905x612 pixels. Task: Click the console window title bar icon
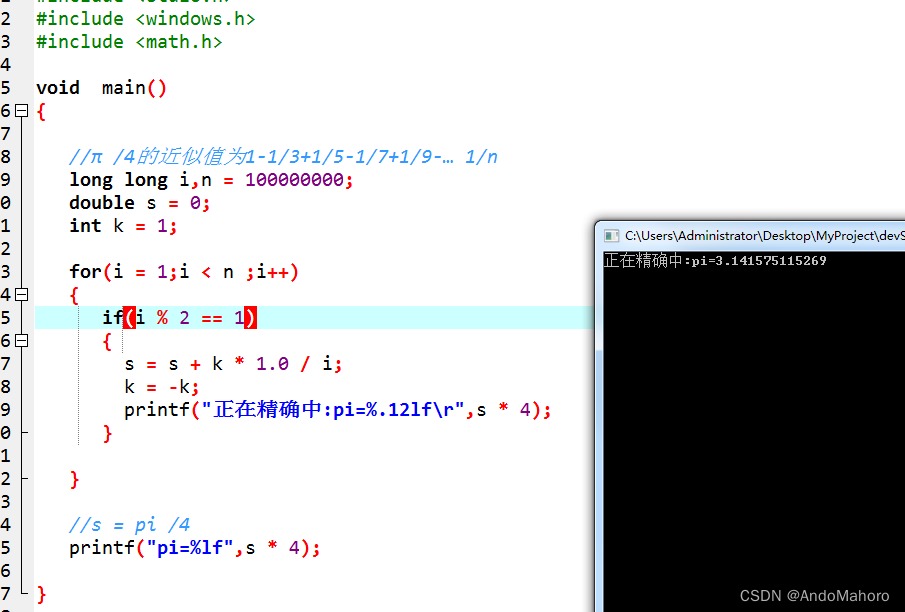[x=611, y=236]
